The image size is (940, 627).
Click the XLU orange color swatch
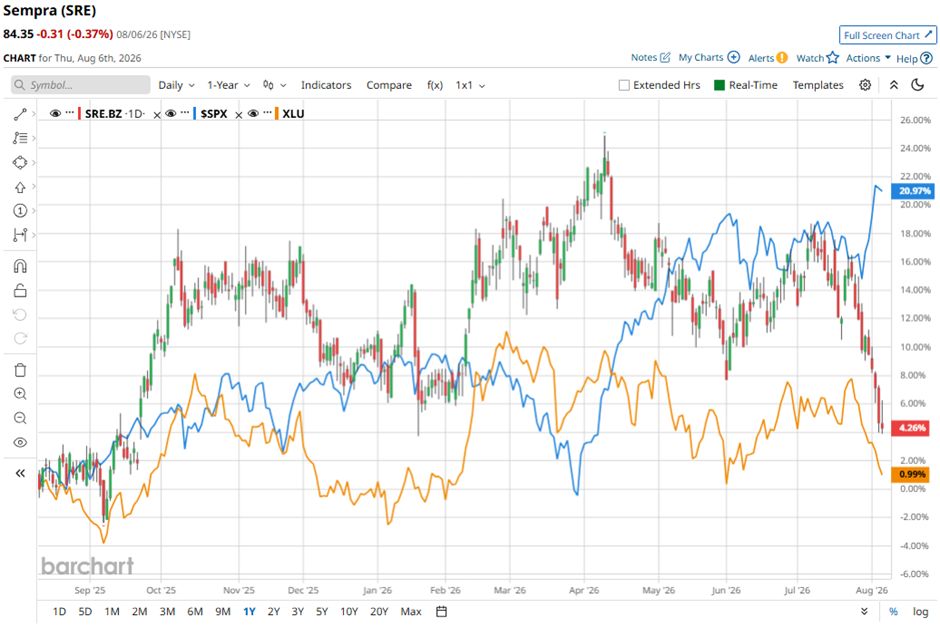coord(276,113)
